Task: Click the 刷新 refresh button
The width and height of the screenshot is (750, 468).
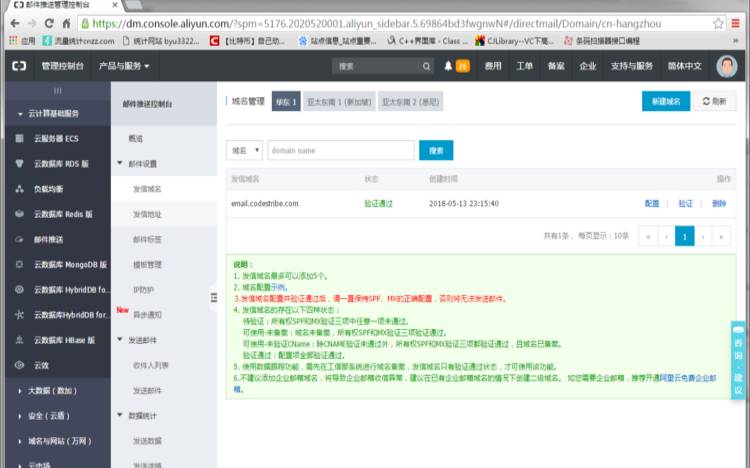Action: (x=715, y=101)
